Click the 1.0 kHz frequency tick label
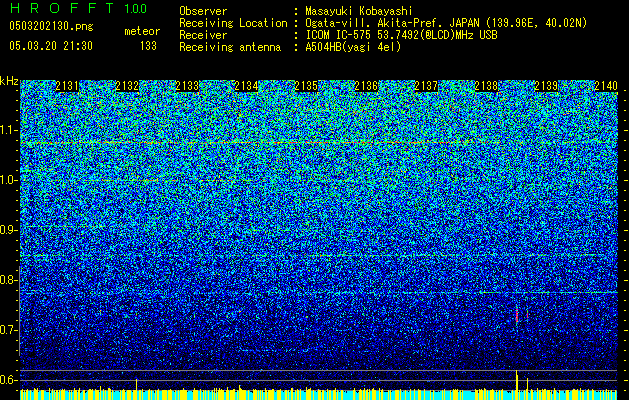This screenshot has width=629, height=400. (x=8, y=180)
